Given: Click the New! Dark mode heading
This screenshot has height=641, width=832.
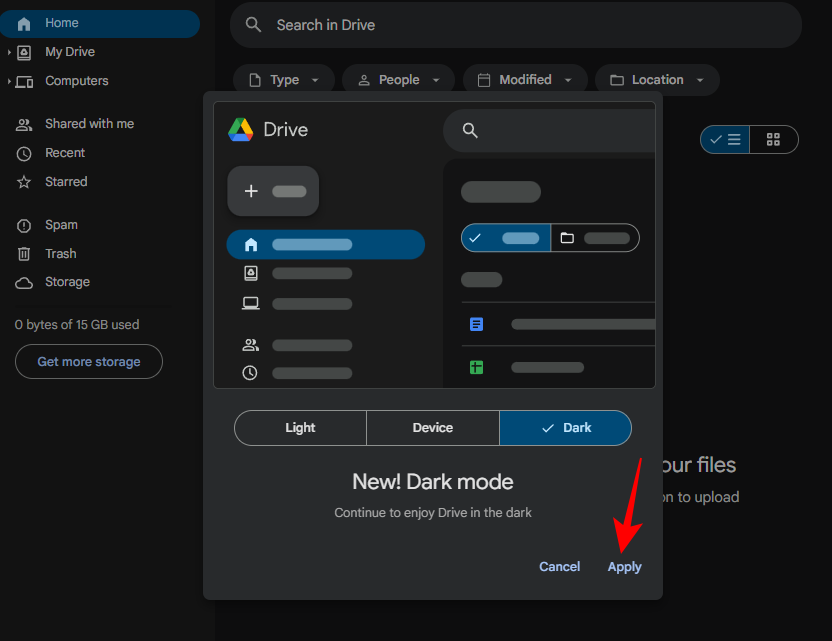Looking at the screenshot, I should [x=433, y=482].
